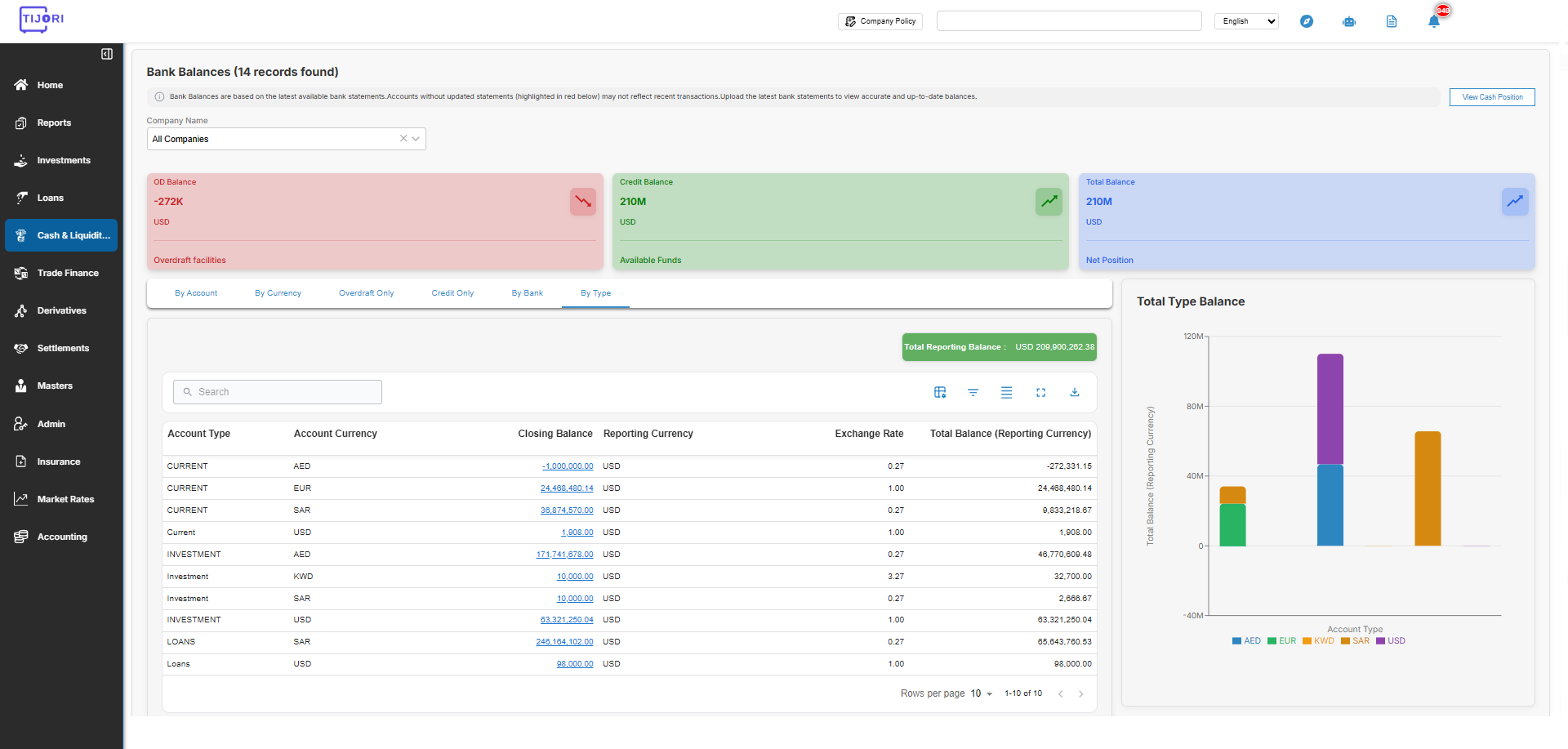Open the -1,000,000.00 closing balance link
Screen dimensions: 1568x749
click(568, 466)
